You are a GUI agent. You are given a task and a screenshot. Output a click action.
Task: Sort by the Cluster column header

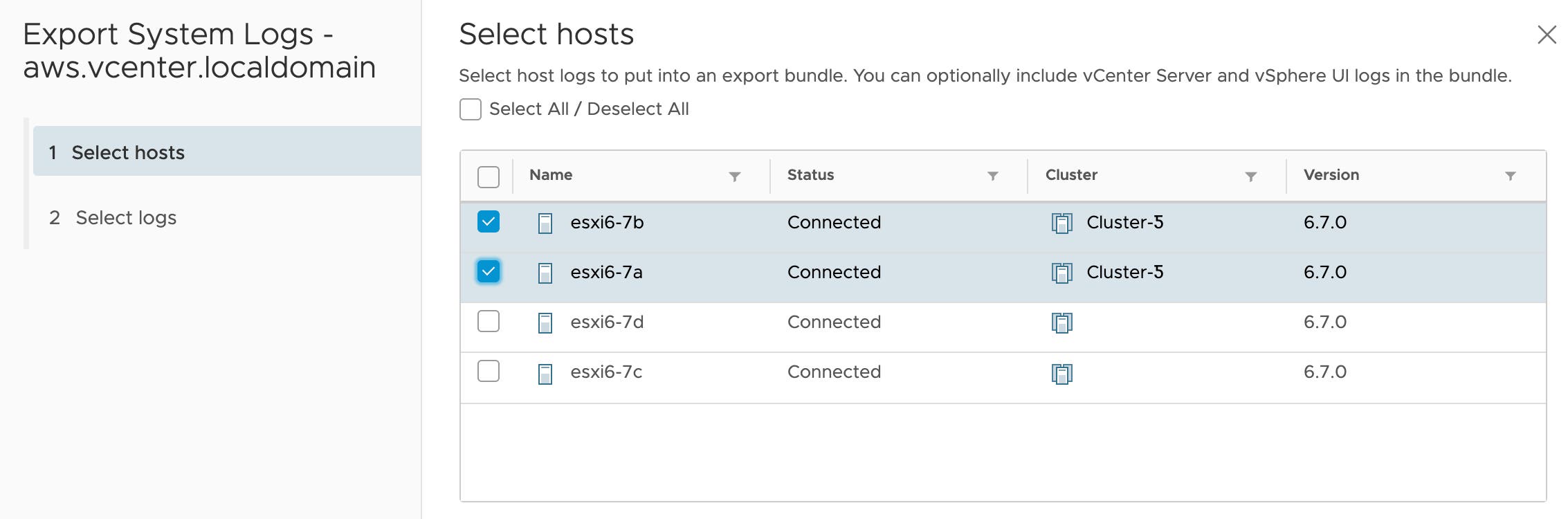point(1071,175)
